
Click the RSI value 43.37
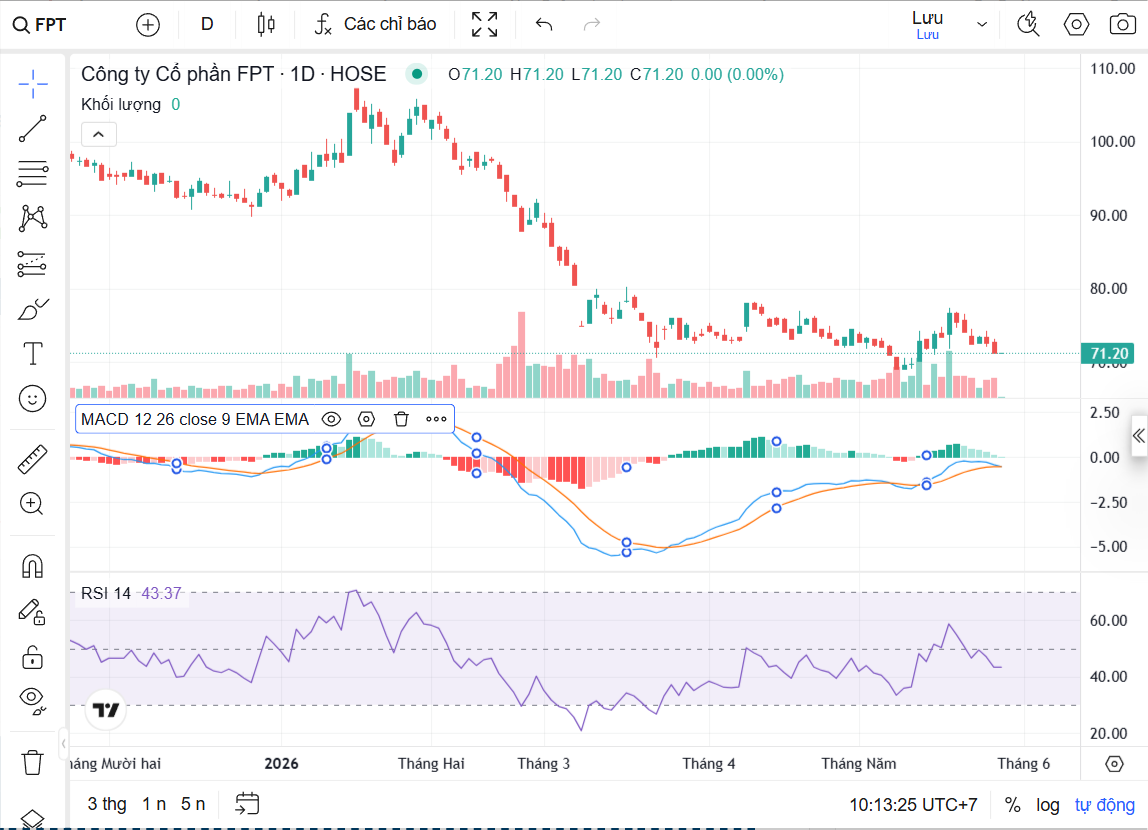[x=161, y=594]
